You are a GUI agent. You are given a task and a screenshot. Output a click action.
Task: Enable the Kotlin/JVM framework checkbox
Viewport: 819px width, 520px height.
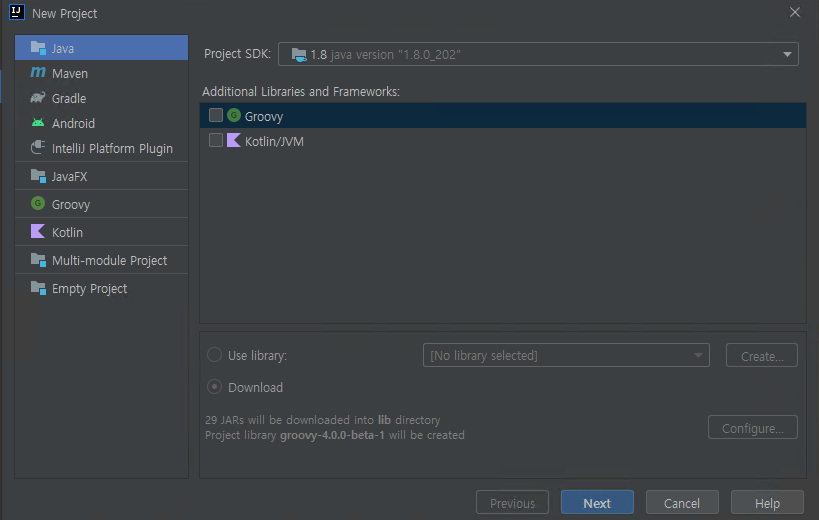pyautogui.click(x=216, y=140)
